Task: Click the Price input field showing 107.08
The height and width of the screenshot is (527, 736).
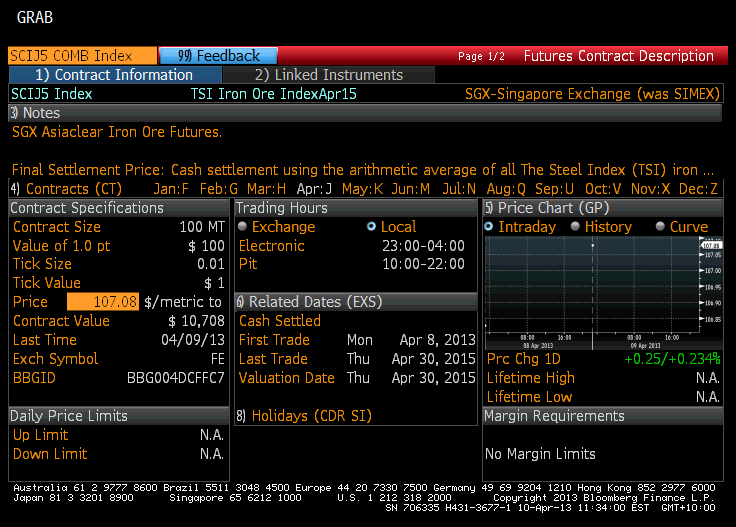Action: click(103, 302)
